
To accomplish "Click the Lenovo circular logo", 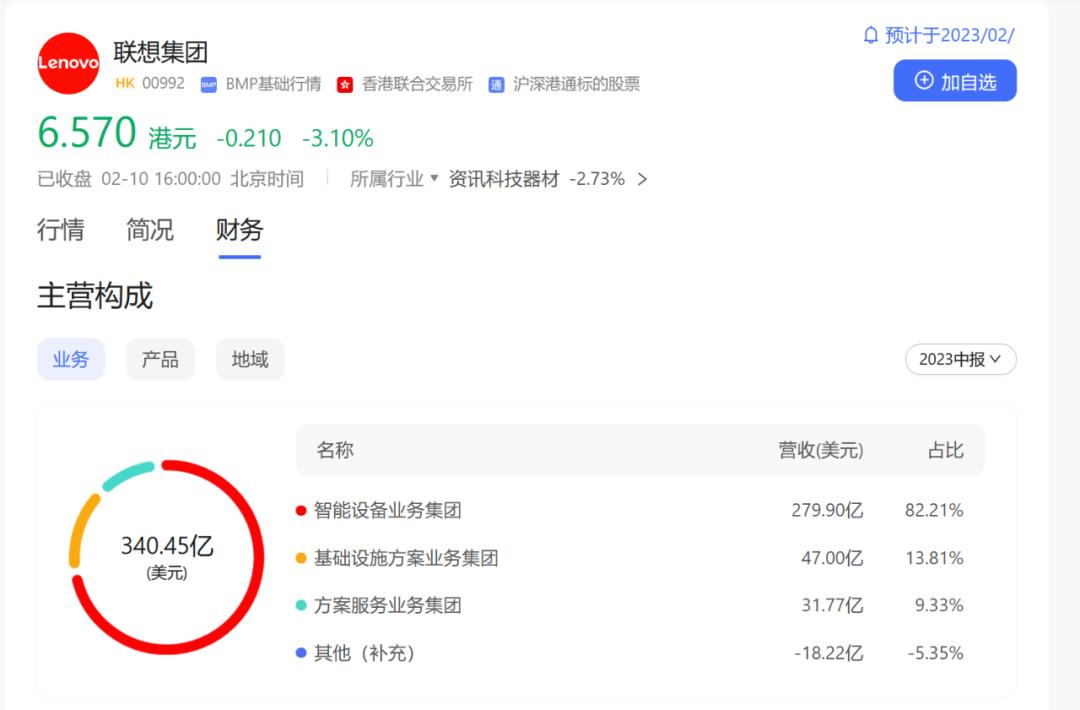I will point(68,63).
